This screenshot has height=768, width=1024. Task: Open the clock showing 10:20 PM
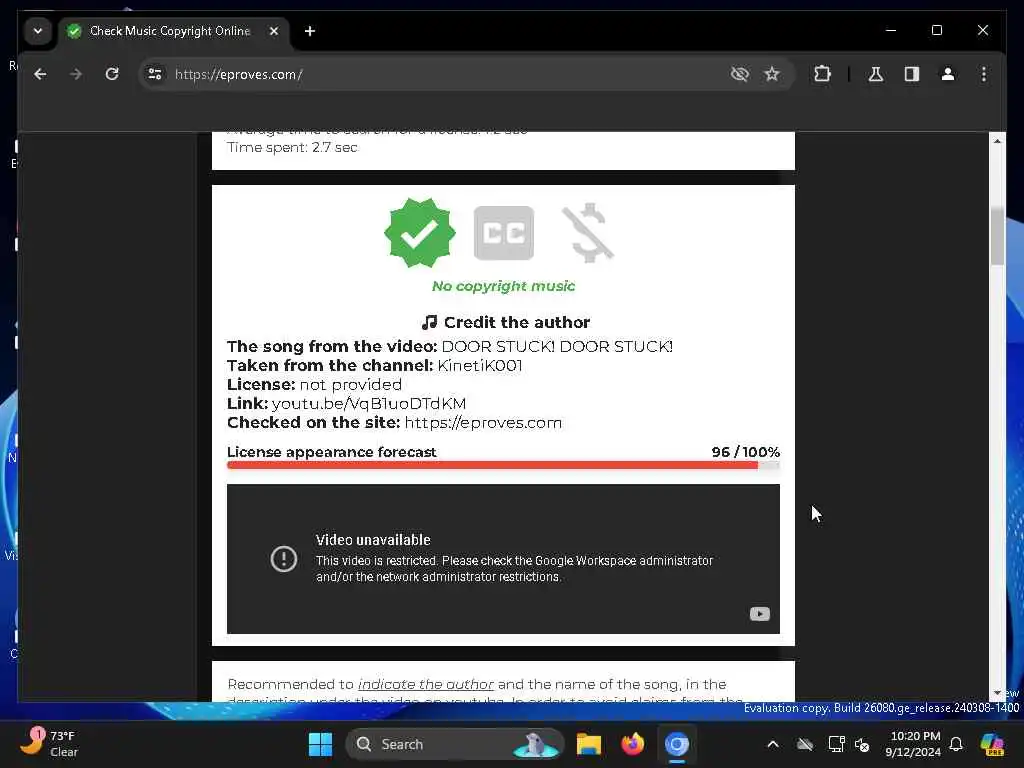point(914,744)
